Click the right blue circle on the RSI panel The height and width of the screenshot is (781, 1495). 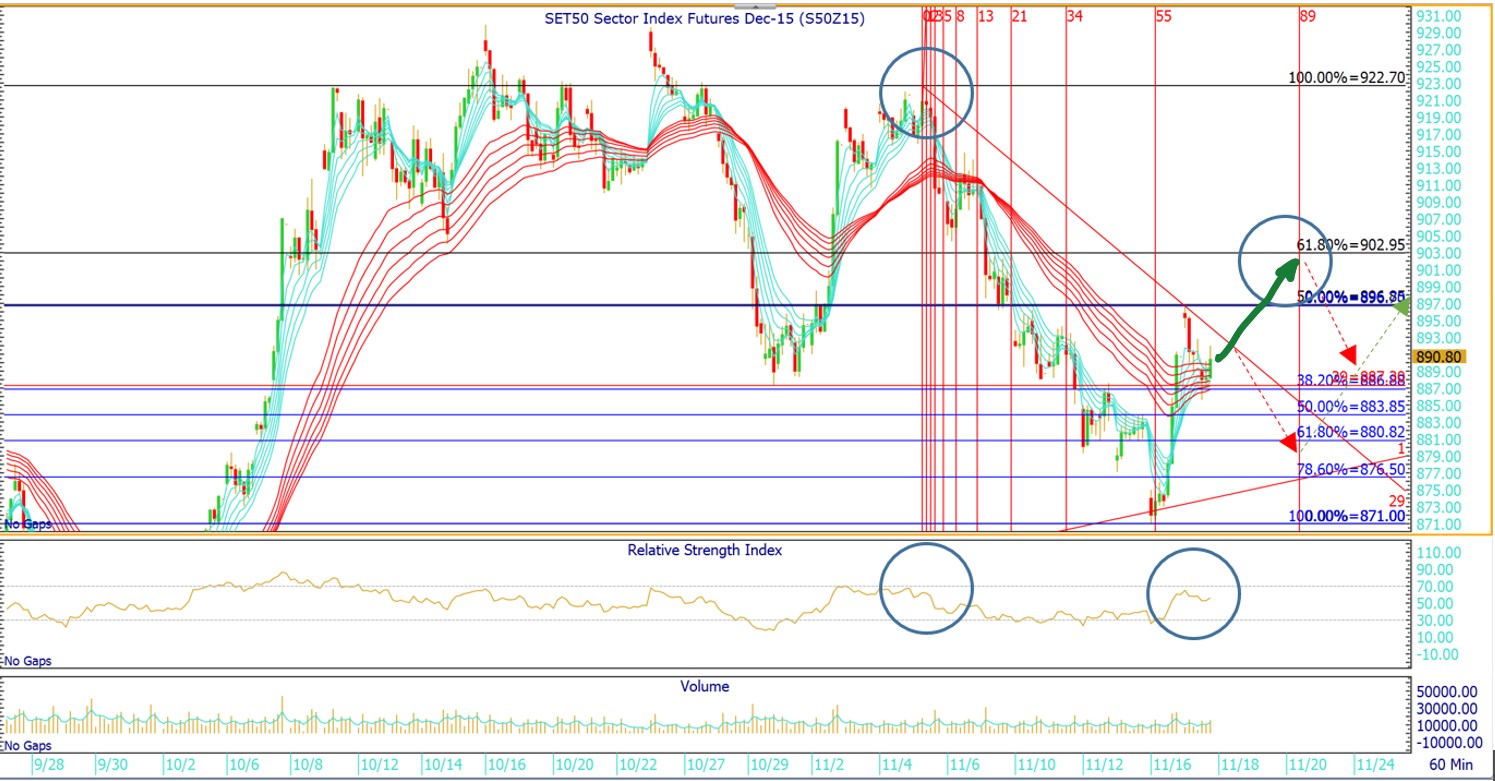[x=1193, y=592]
